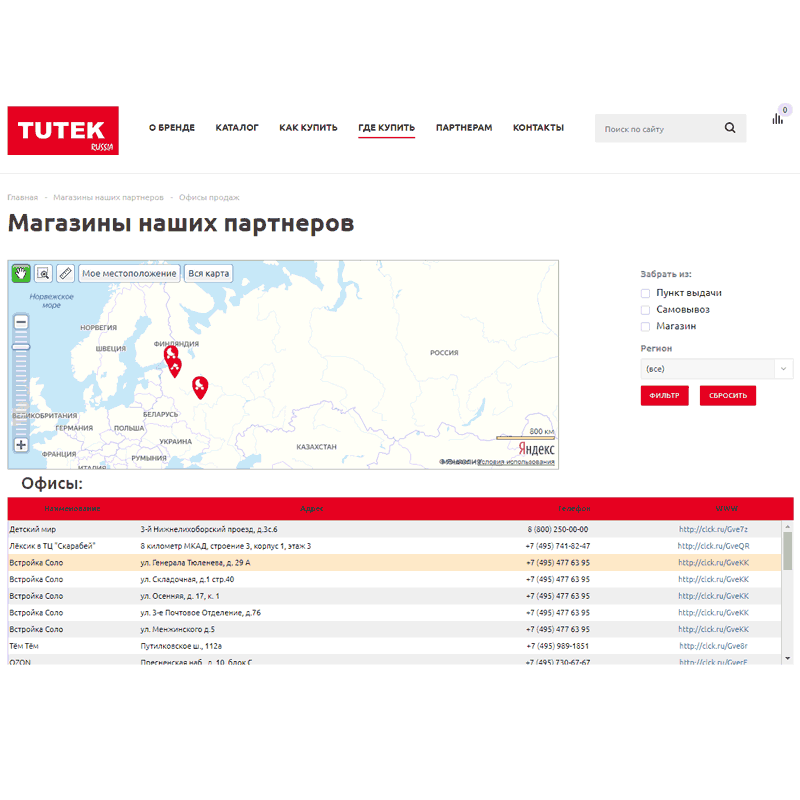Click the Вся карта map button
The width and height of the screenshot is (800, 800).
(x=208, y=273)
